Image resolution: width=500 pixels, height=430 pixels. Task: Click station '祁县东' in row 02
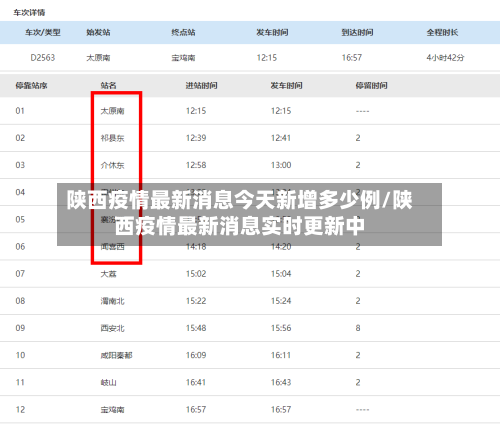pos(112,138)
